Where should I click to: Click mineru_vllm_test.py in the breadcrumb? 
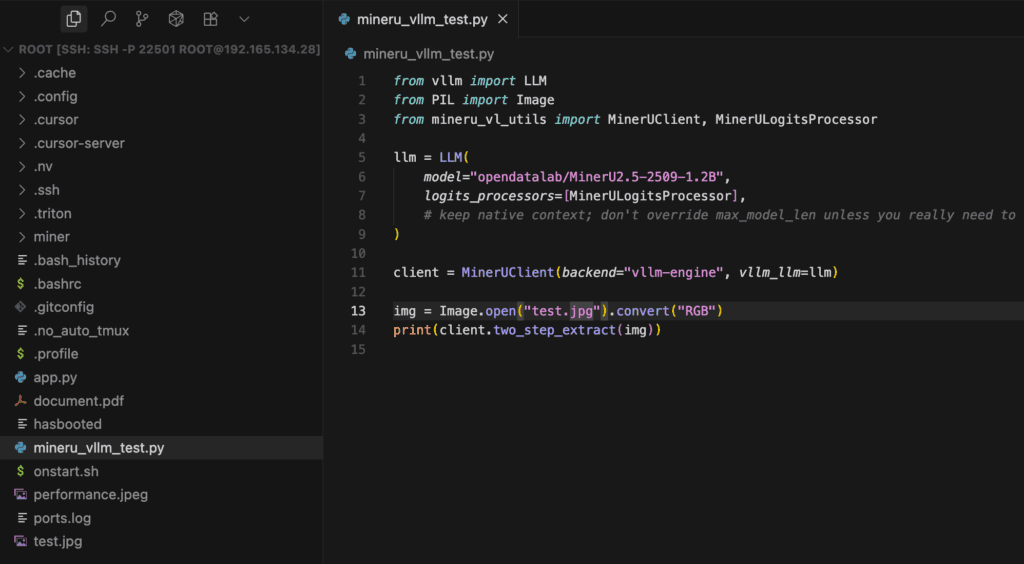pos(428,54)
